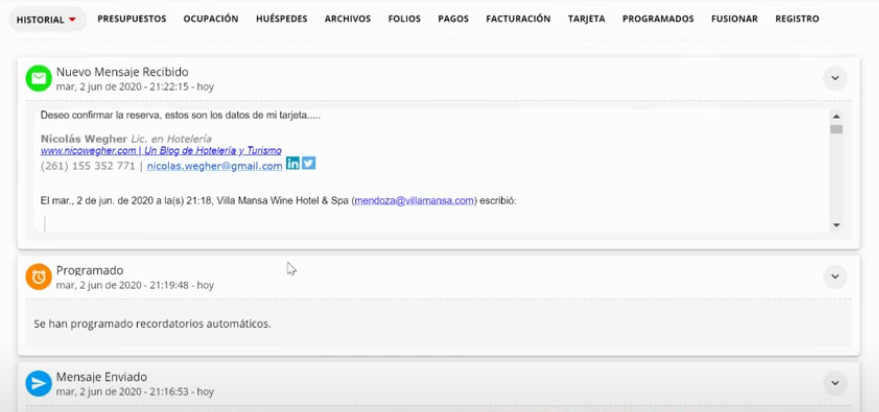Screen dimensions: 879x412
Task: Click the 'Deseo confirmar la reserva' message line
Action: point(181,115)
